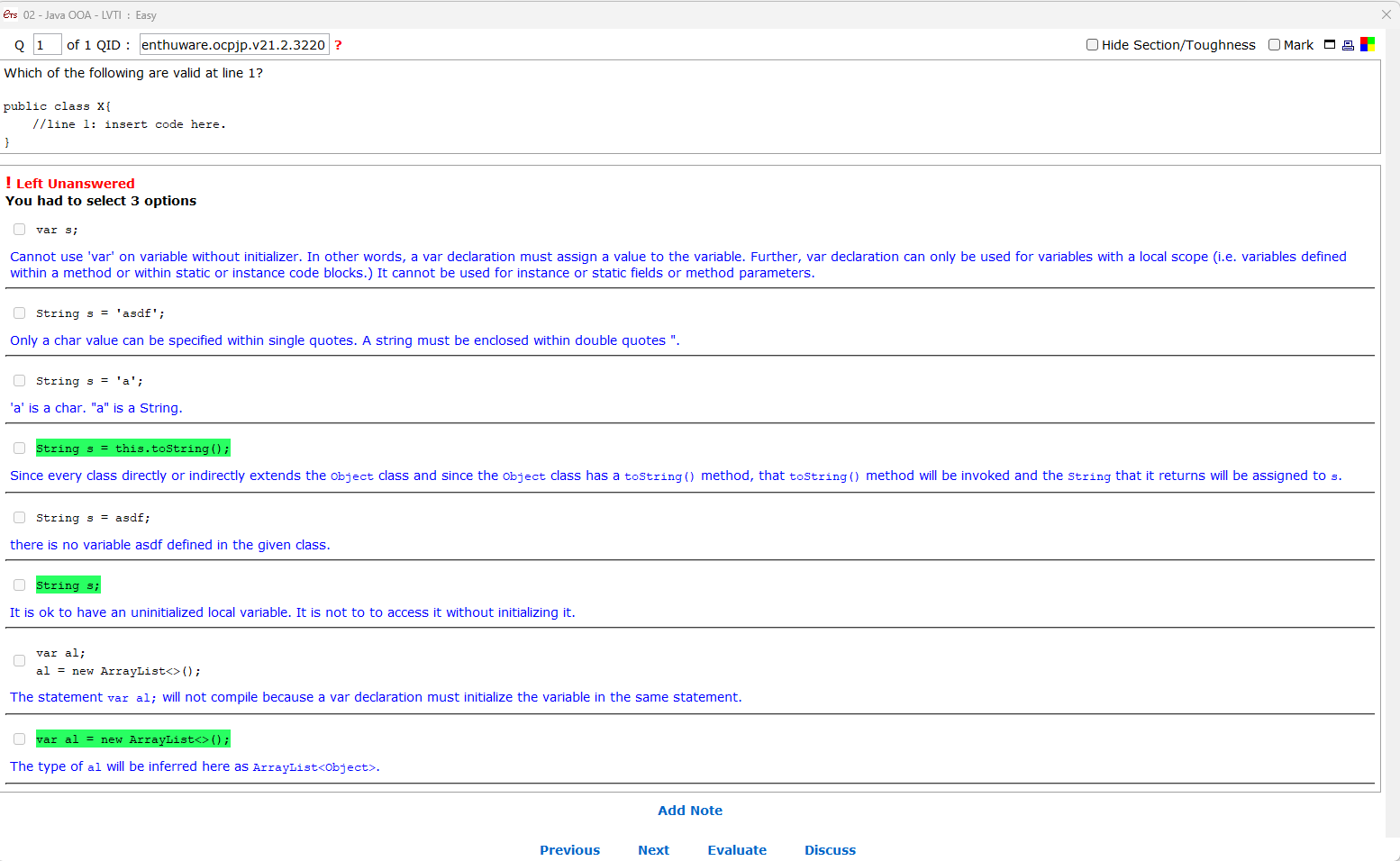Open the four-color settings icon
The width and height of the screenshot is (1400, 861).
tap(1368, 44)
